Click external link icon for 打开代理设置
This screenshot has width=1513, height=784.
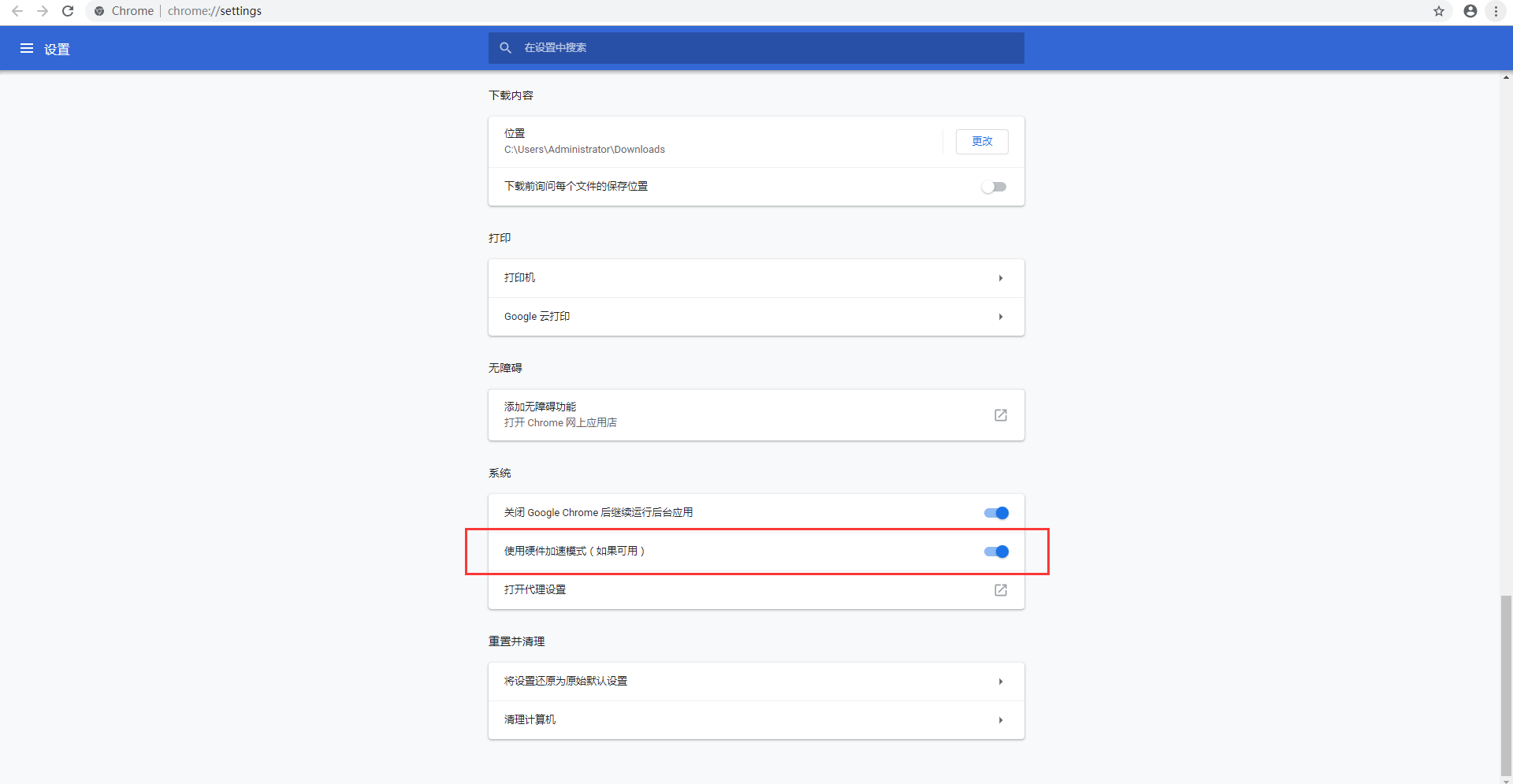pyautogui.click(x=1000, y=590)
